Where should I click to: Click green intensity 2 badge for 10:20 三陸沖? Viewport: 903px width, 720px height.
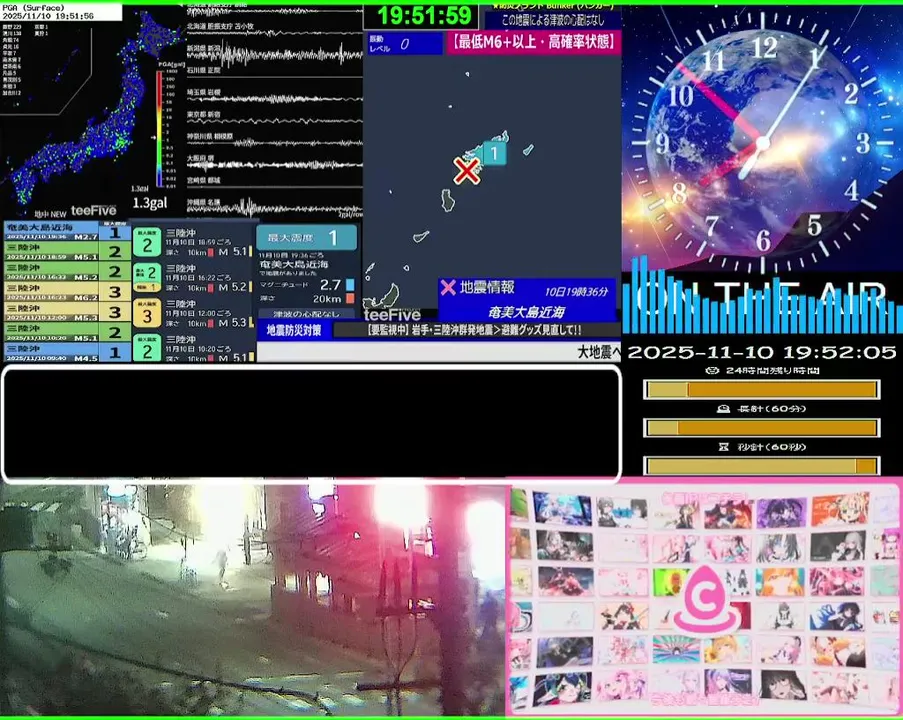pos(147,348)
